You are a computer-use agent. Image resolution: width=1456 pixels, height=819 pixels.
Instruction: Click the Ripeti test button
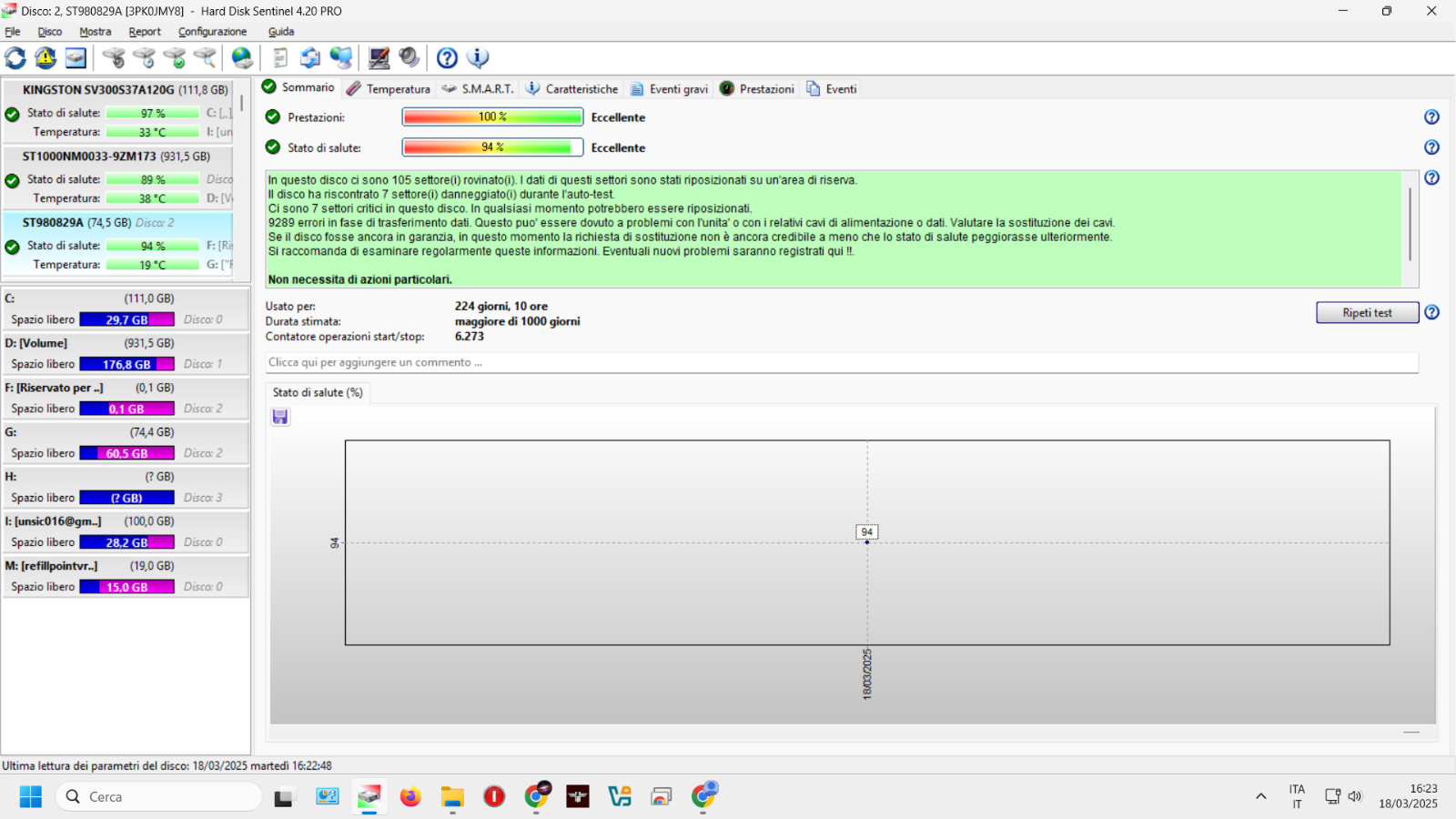(x=1367, y=312)
